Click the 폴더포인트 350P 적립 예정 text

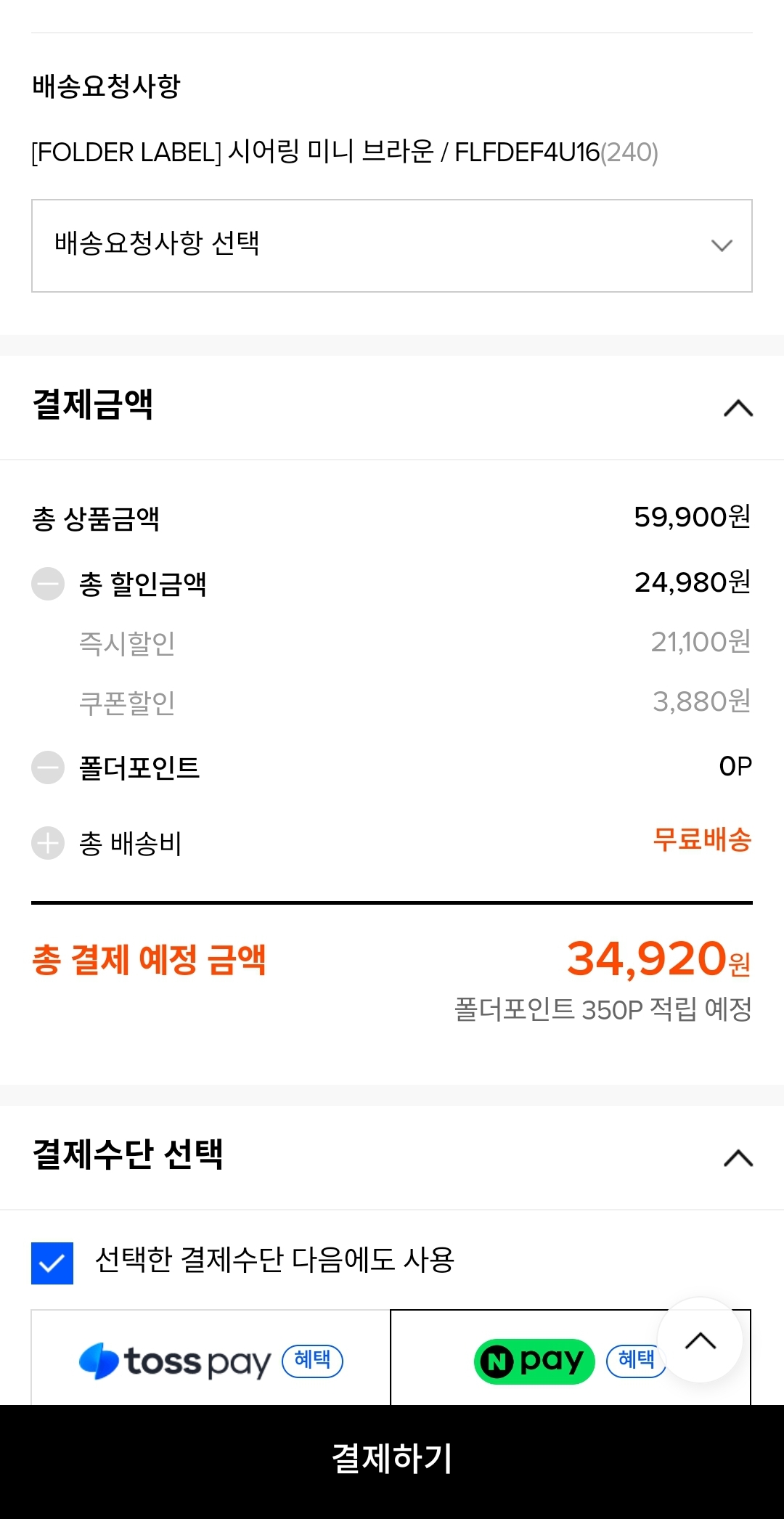(x=603, y=1009)
